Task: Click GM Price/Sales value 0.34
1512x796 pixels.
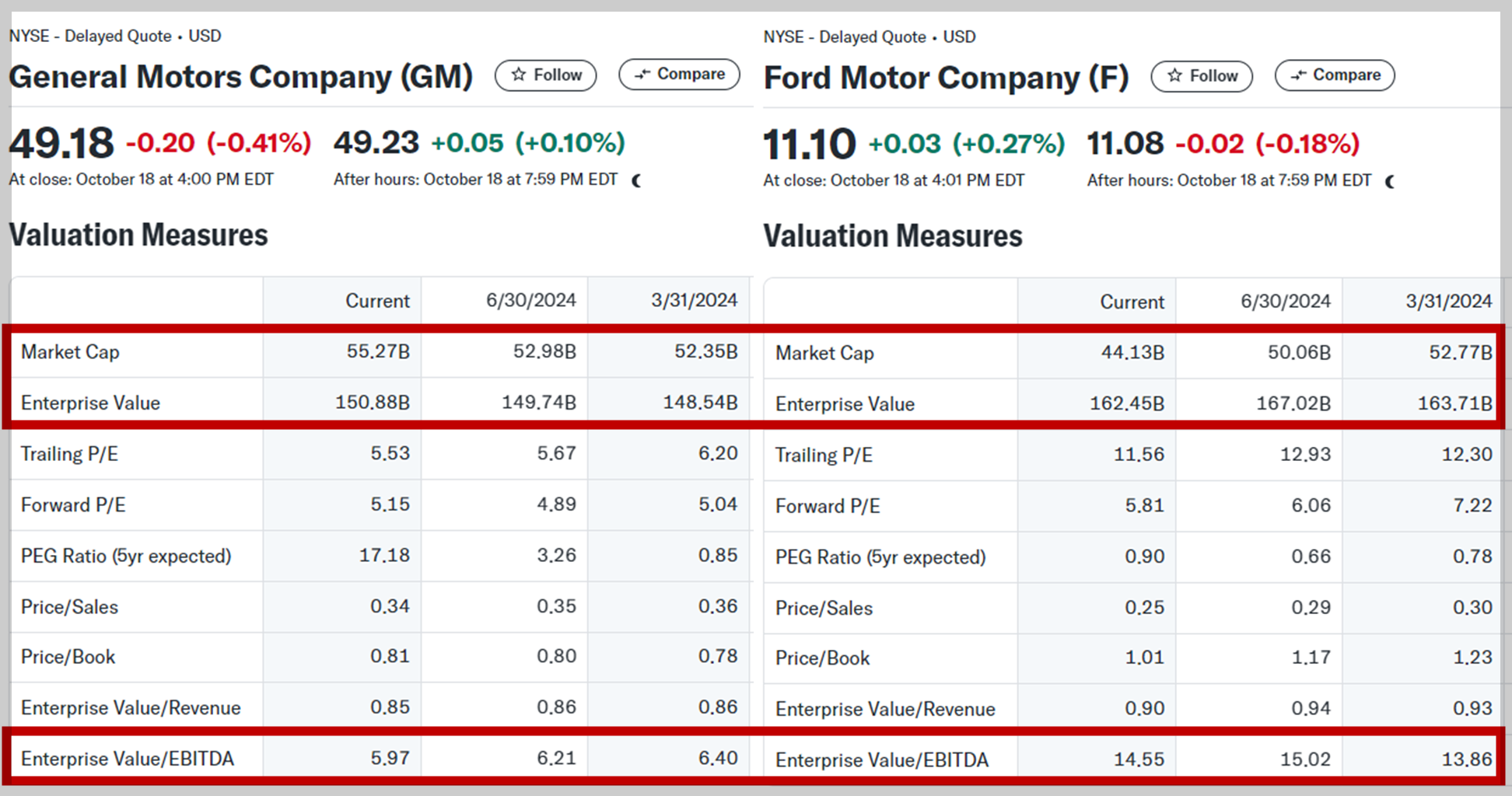Action: click(390, 606)
